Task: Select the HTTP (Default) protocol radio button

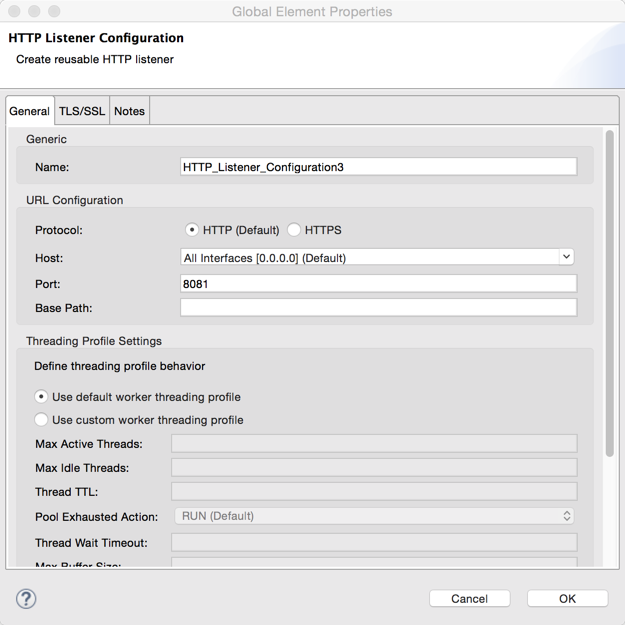Action: (192, 230)
